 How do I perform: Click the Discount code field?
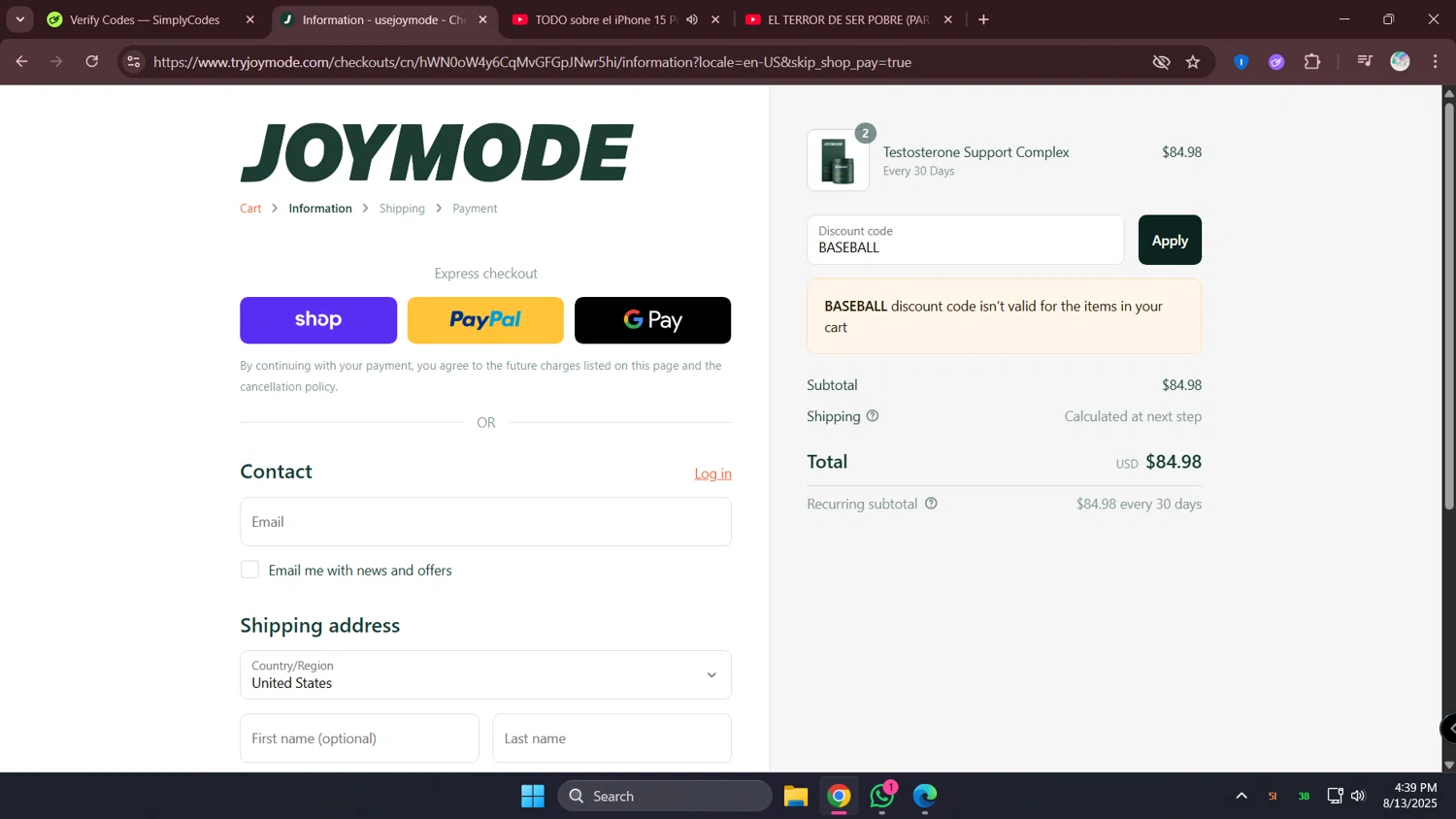tap(965, 240)
